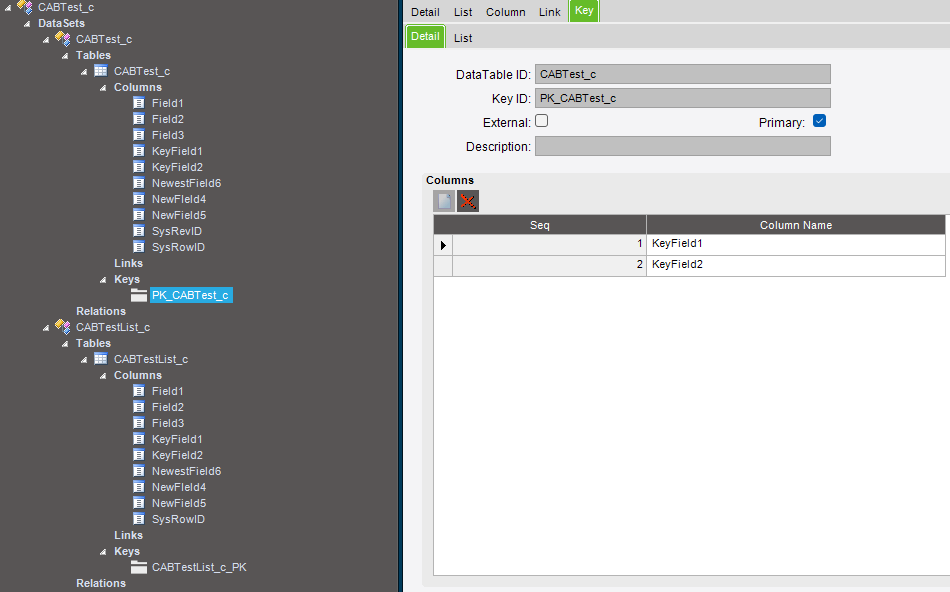
Task: Toggle the Primary checkbox
Action: pos(819,121)
